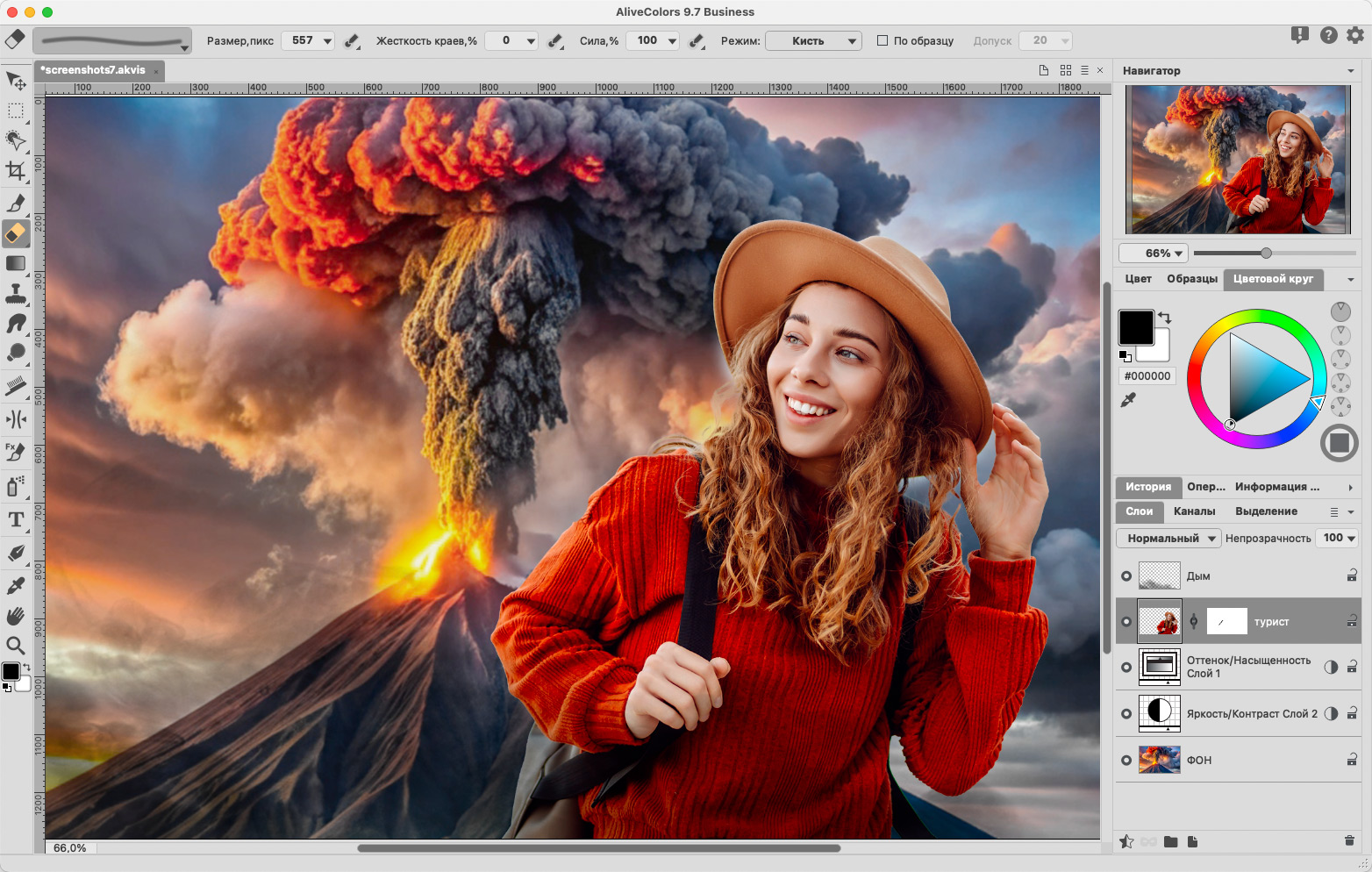The height and width of the screenshot is (872, 1372).
Task: Toggle the lock on the ФОН layer
Action: point(1352,760)
